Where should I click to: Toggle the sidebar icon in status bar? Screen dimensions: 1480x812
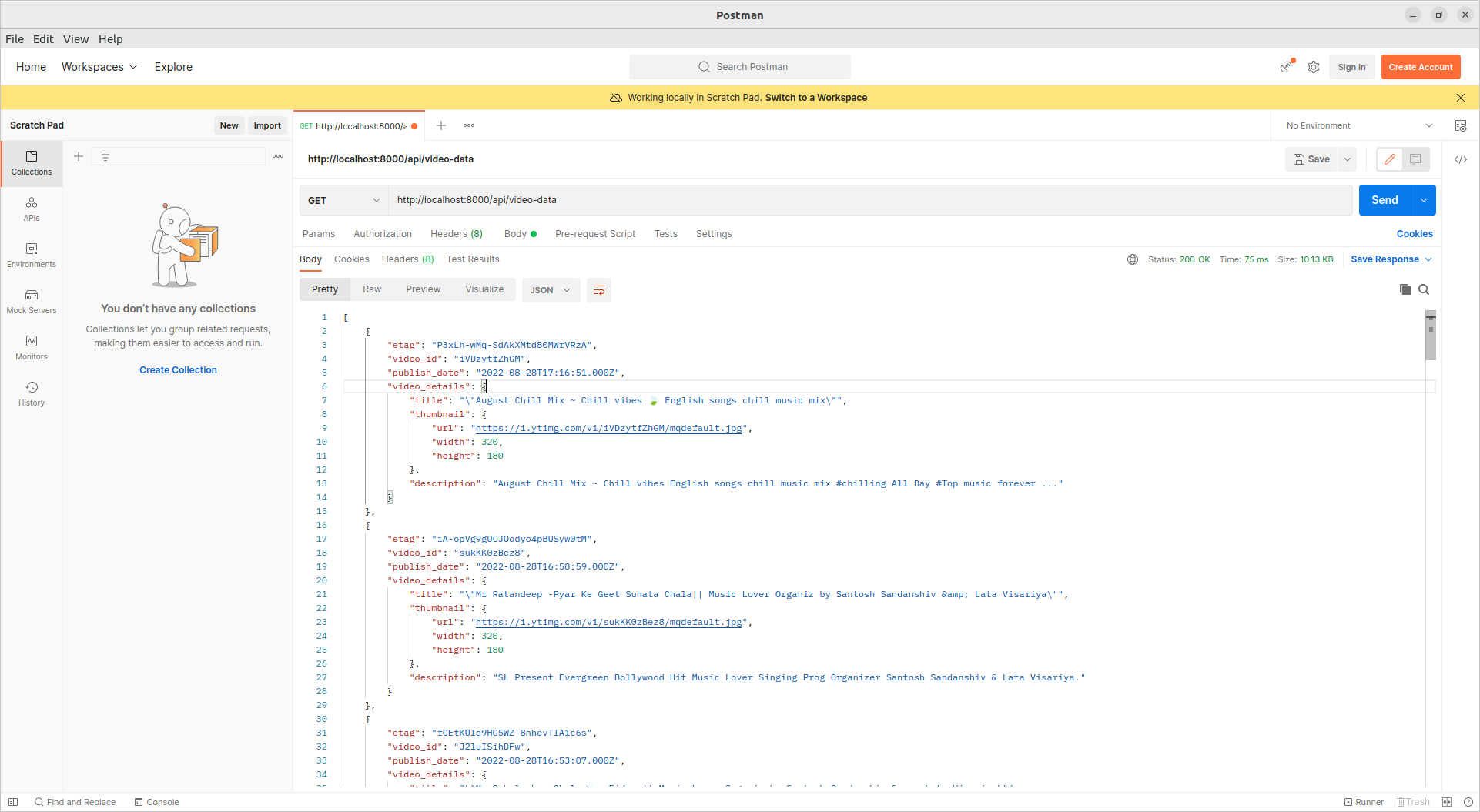(13, 802)
